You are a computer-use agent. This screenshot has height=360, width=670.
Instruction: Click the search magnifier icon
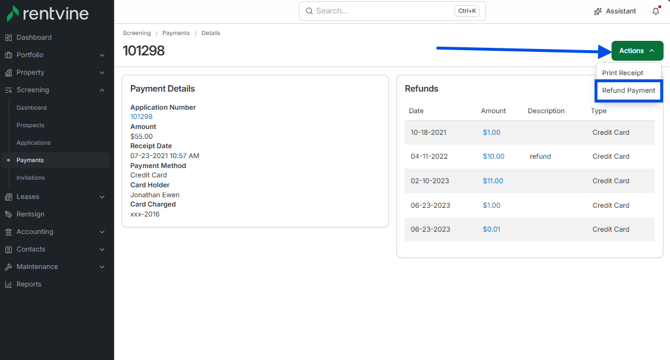(x=309, y=11)
